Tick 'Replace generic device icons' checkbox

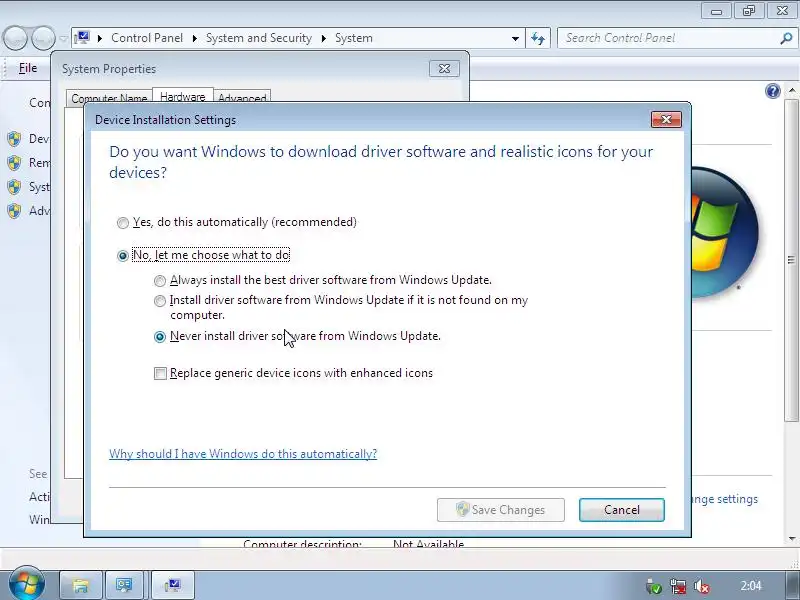click(160, 373)
